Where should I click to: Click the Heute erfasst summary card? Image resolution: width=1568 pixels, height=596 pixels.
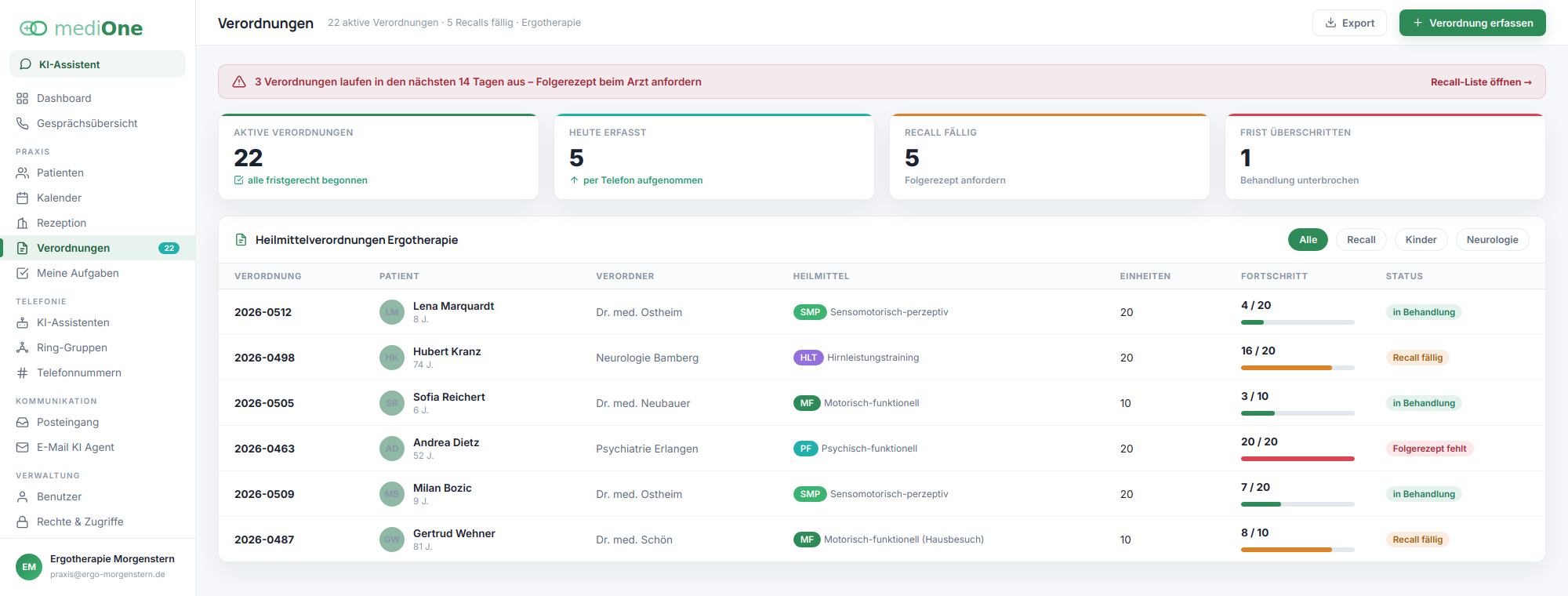coord(714,156)
